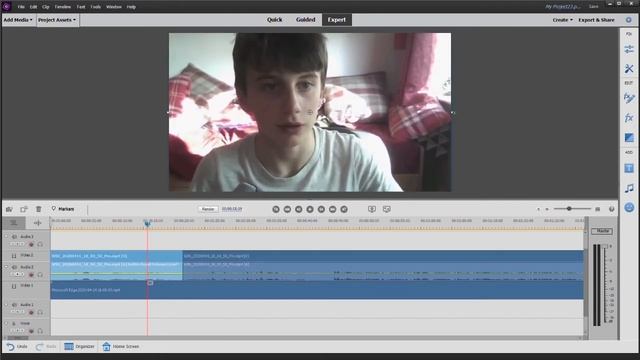Click the first icon in the timeline toolbar
The height and width of the screenshot is (360, 640).
[x=9, y=209]
